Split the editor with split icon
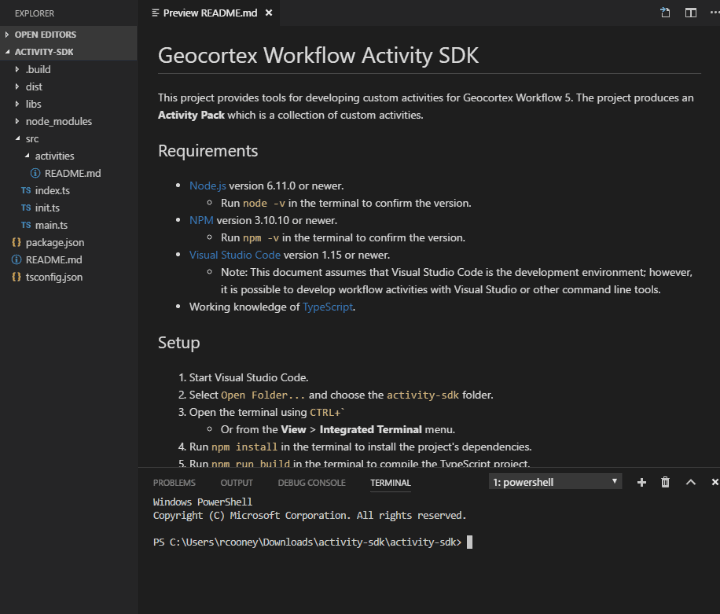 coord(691,12)
